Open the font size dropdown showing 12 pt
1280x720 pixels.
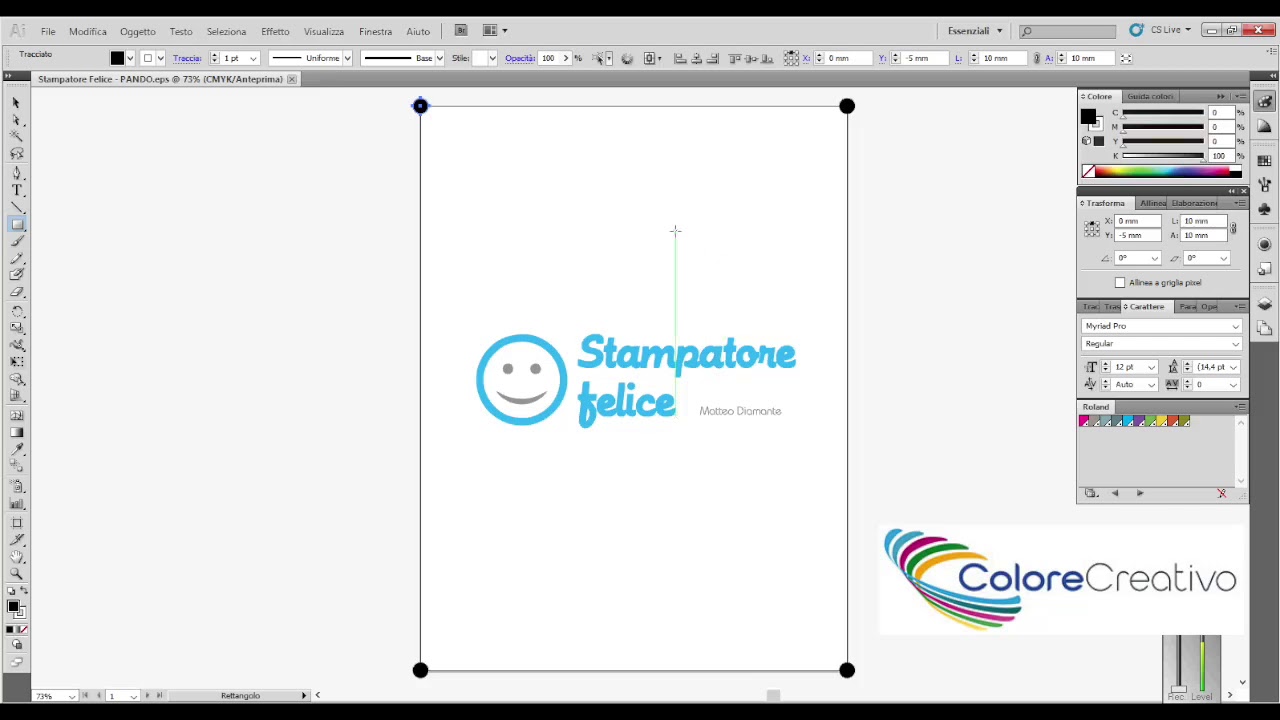1151,367
